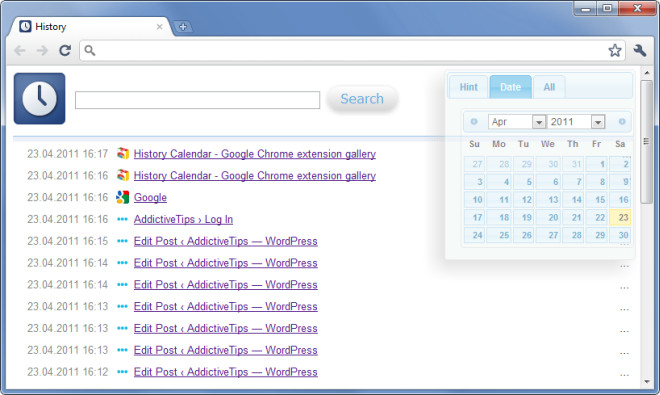Click the 23.04.2011 16:15 timestamp
The image size is (660, 395).
tap(68, 241)
